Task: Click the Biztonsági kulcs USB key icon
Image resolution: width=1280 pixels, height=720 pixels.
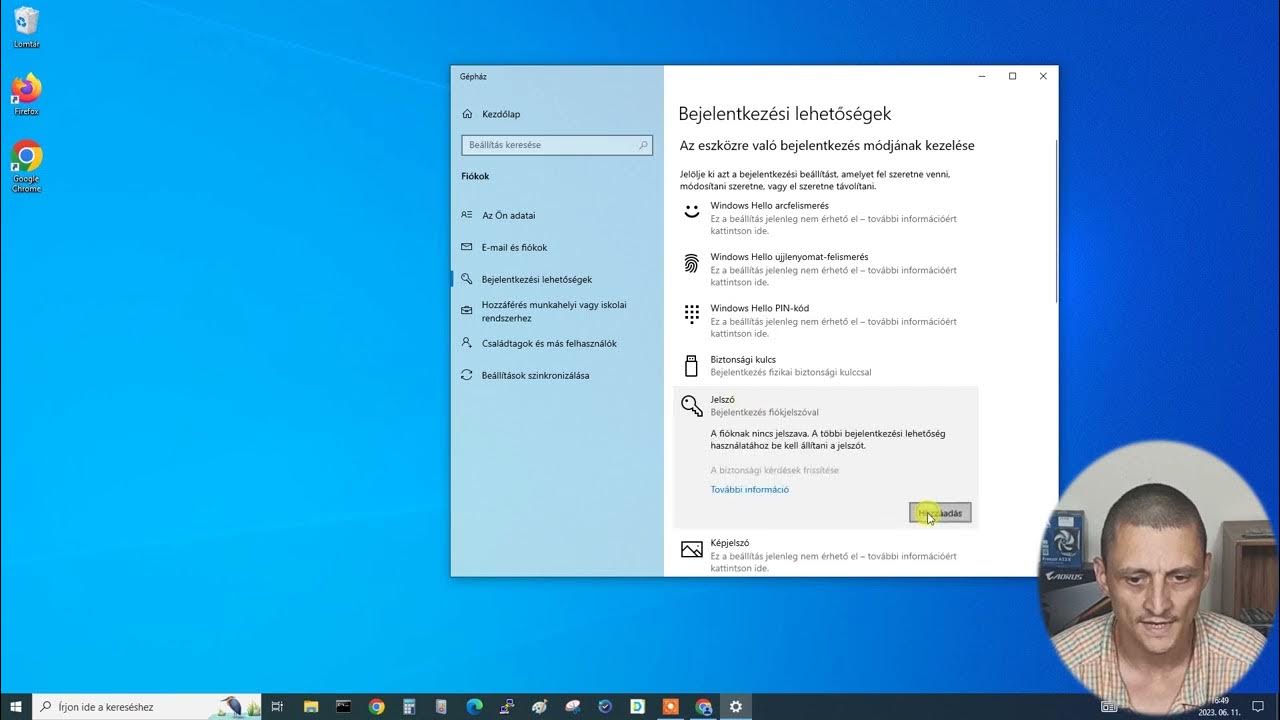Action: tap(691, 365)
